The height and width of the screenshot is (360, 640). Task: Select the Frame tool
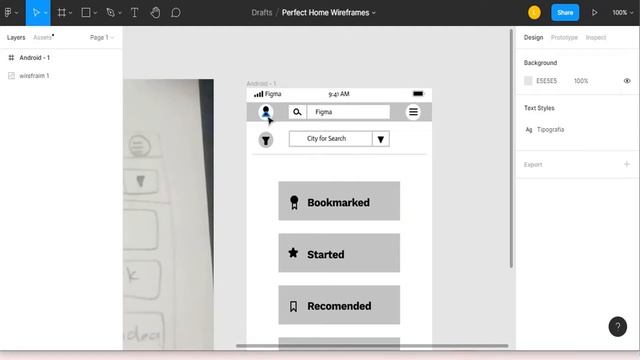62,13
